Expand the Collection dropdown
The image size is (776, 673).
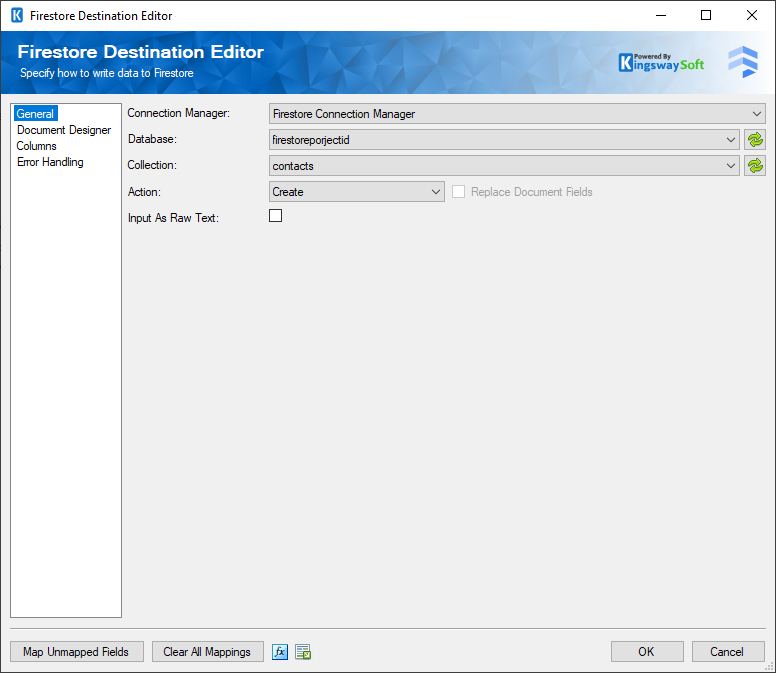coord(504,165)
